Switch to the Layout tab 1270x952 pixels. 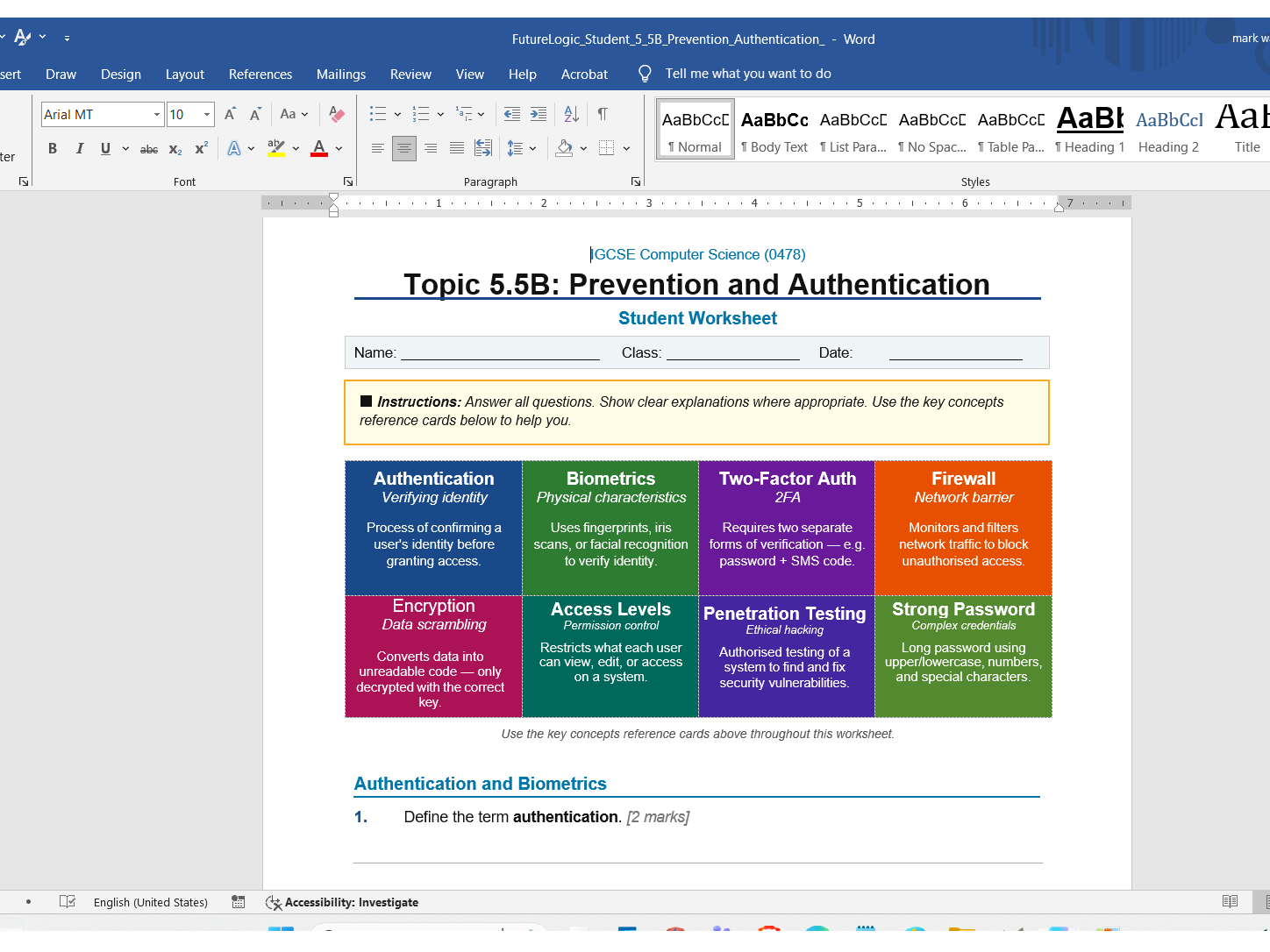185,75
